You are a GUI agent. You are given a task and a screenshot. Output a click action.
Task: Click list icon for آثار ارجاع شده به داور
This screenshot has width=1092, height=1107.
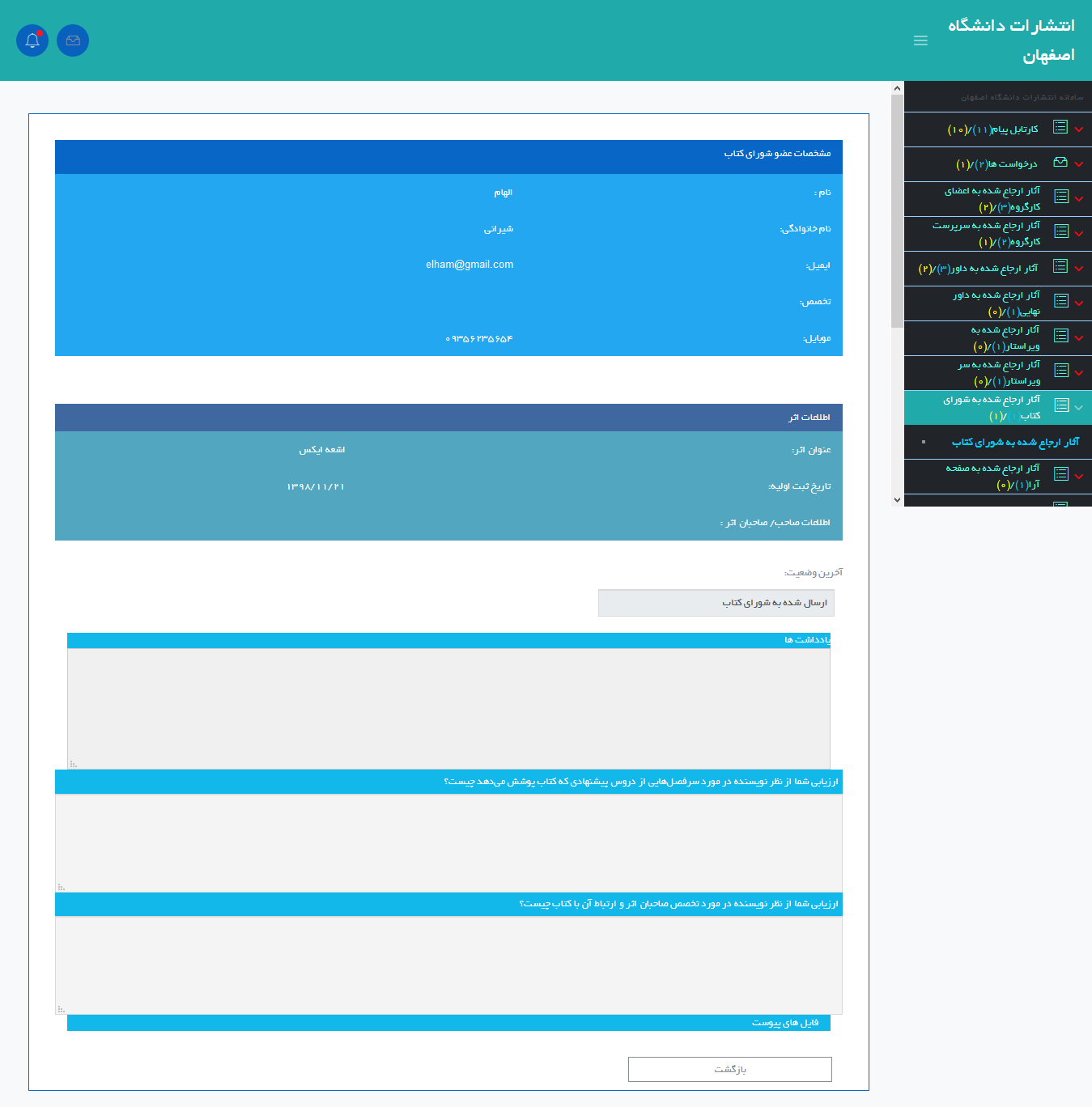pyautogui.click(x=1060, y=266)
